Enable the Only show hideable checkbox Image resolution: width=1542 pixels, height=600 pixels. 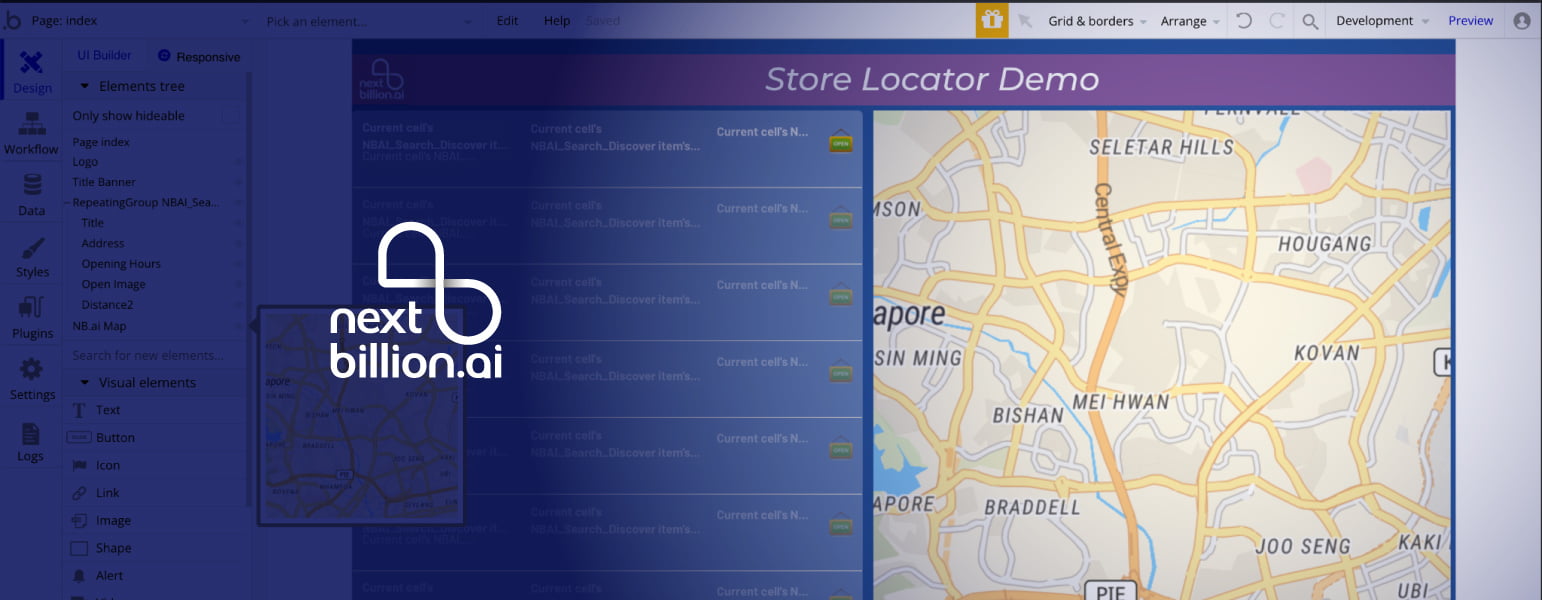click(x=231, y=116)
